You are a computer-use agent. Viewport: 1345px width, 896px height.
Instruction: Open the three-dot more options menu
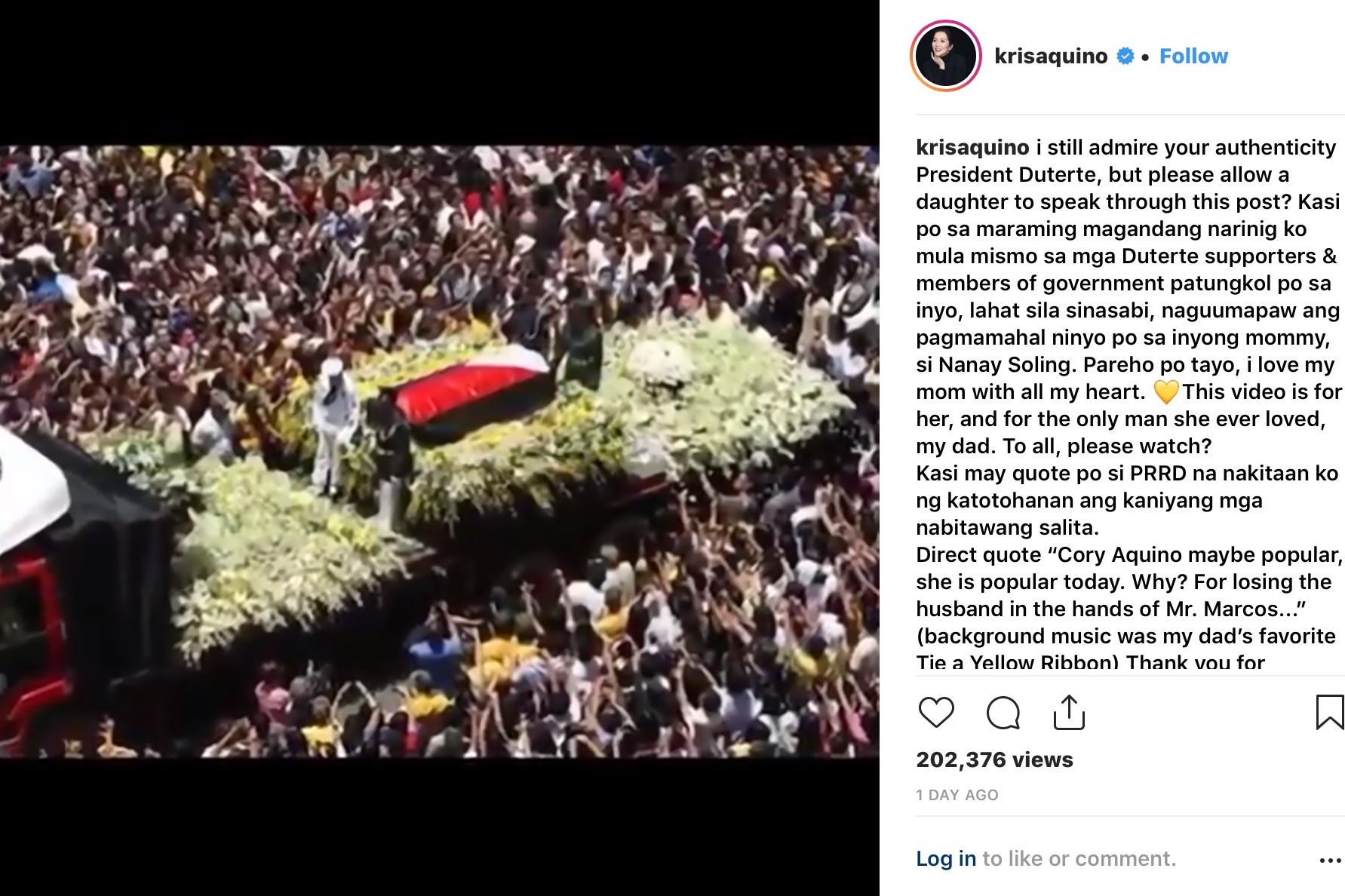pyautogui.click(x=1331, y=860)
